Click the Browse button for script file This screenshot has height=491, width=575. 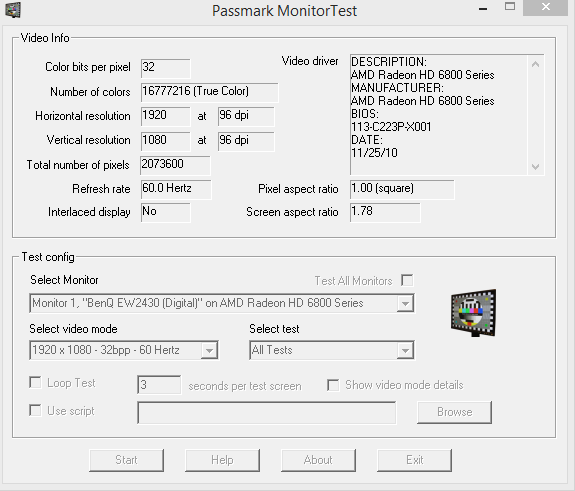[x=454, y=412]
